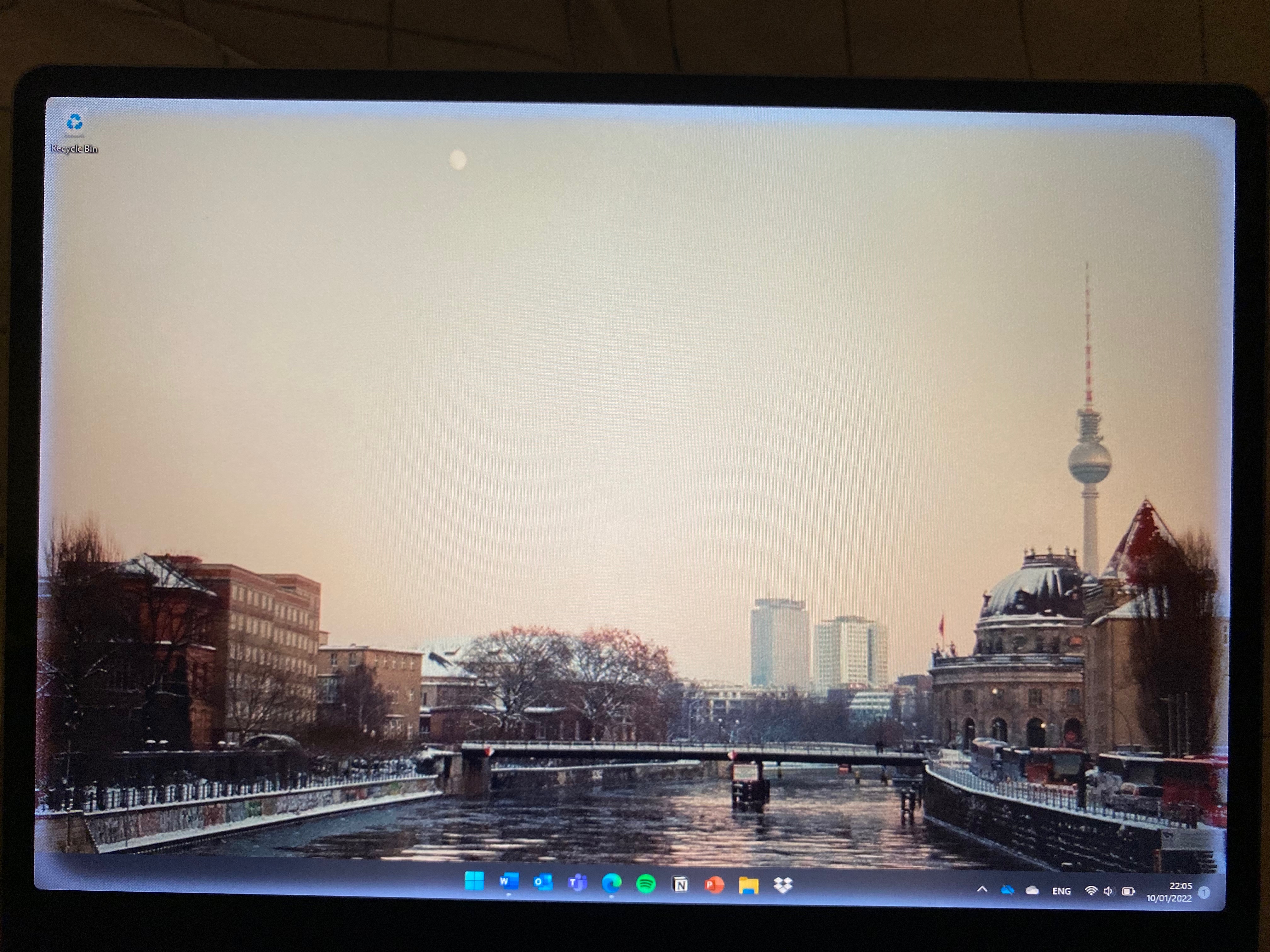1270x952 pixels.
Task: Open the clock and date calendar
Action: point(1170,892)
